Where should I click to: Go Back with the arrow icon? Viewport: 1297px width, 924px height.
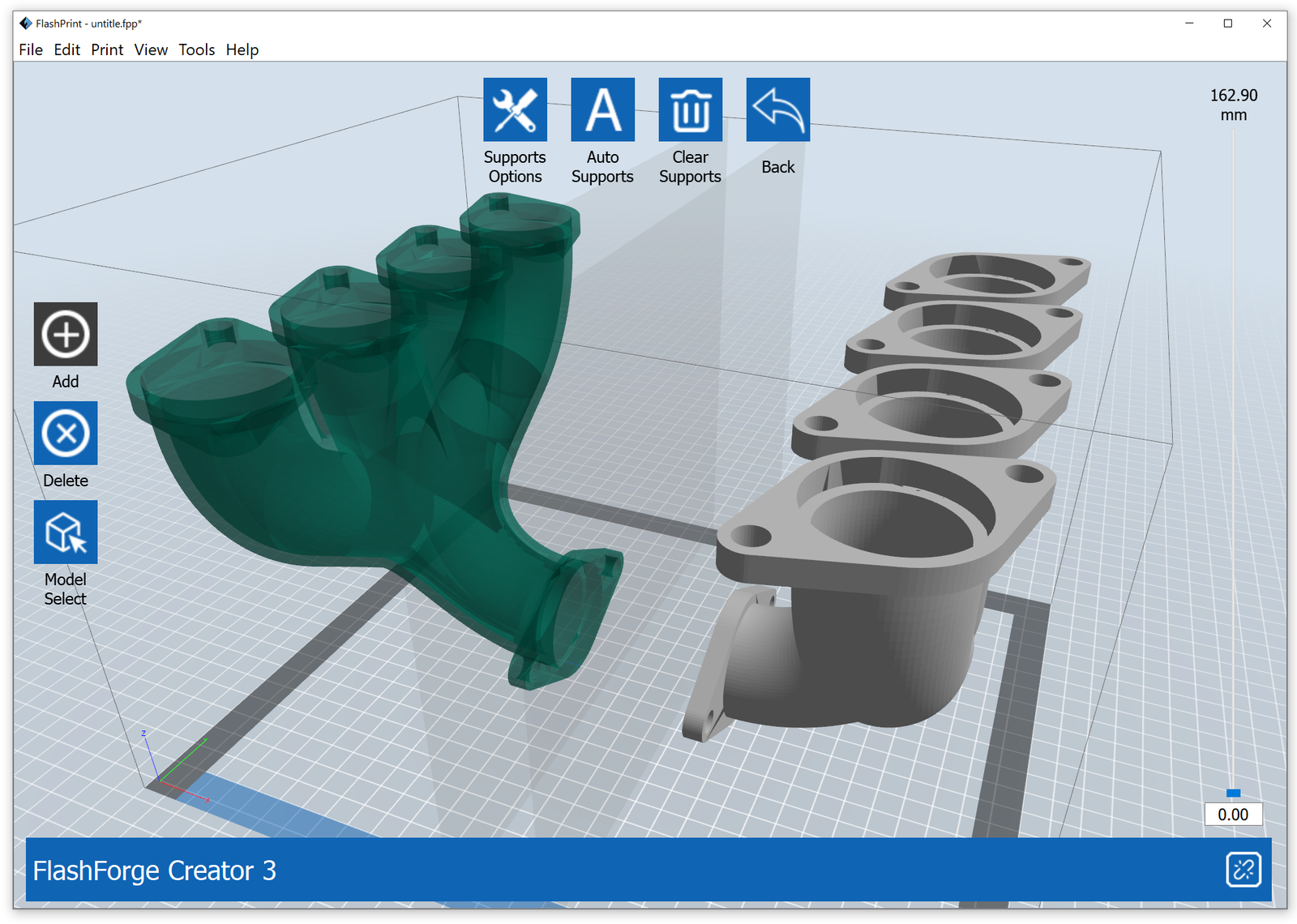(x=777, y=110)
